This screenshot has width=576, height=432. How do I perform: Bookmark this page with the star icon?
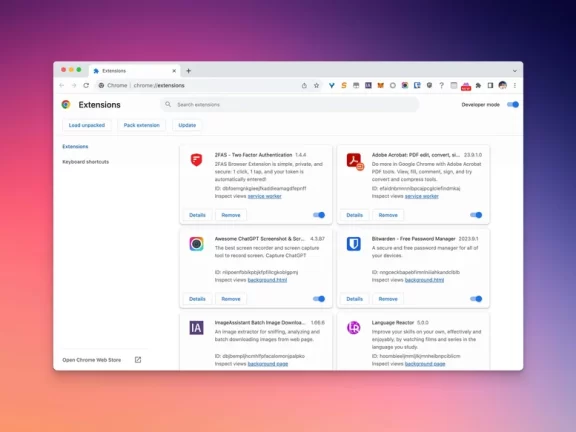tap(316, 86)
